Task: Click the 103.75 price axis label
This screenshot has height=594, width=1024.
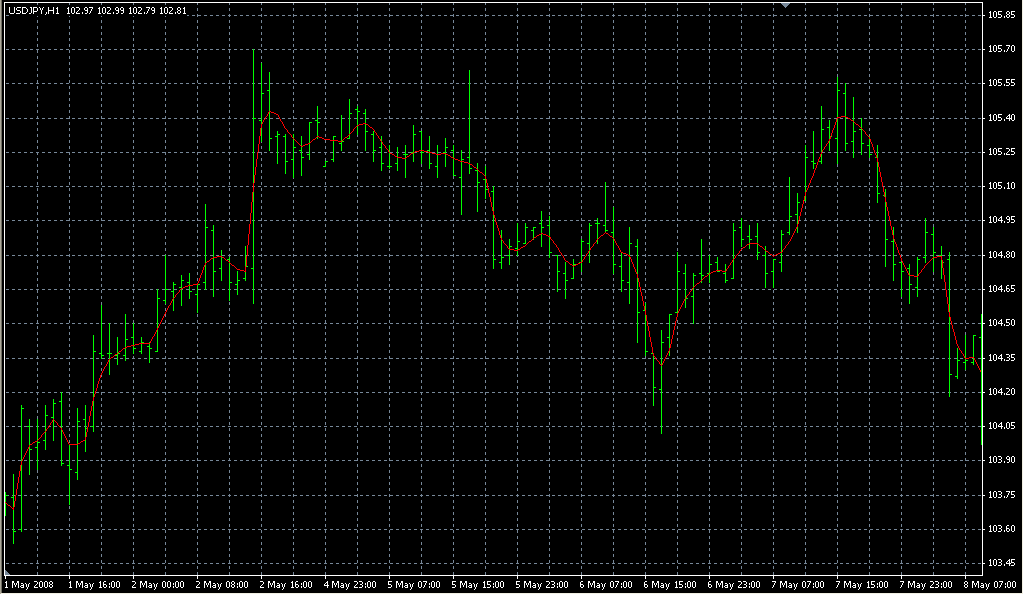Action: click(1002, 495)
